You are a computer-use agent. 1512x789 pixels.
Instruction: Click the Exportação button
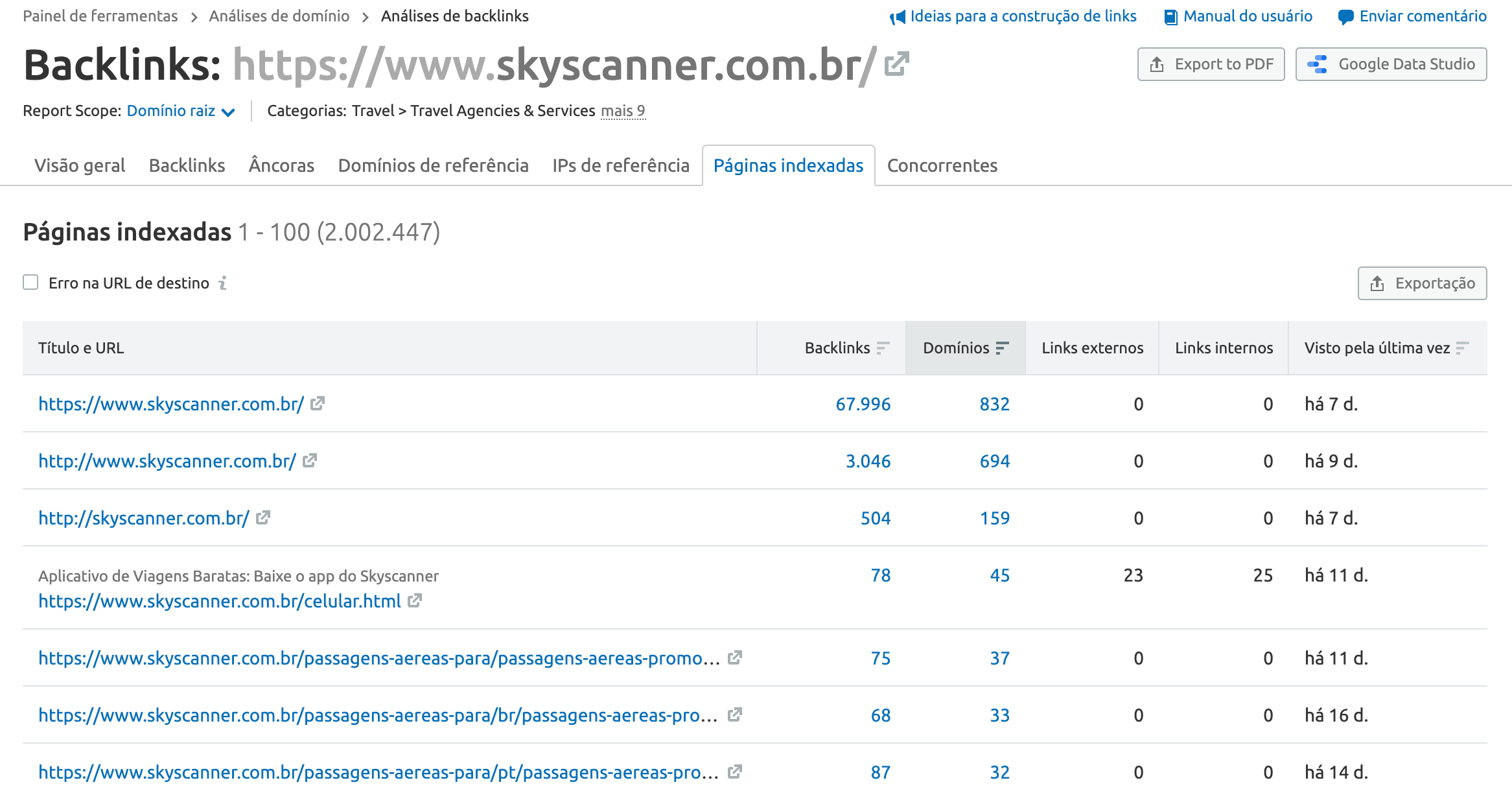[x=1423, y=283]
